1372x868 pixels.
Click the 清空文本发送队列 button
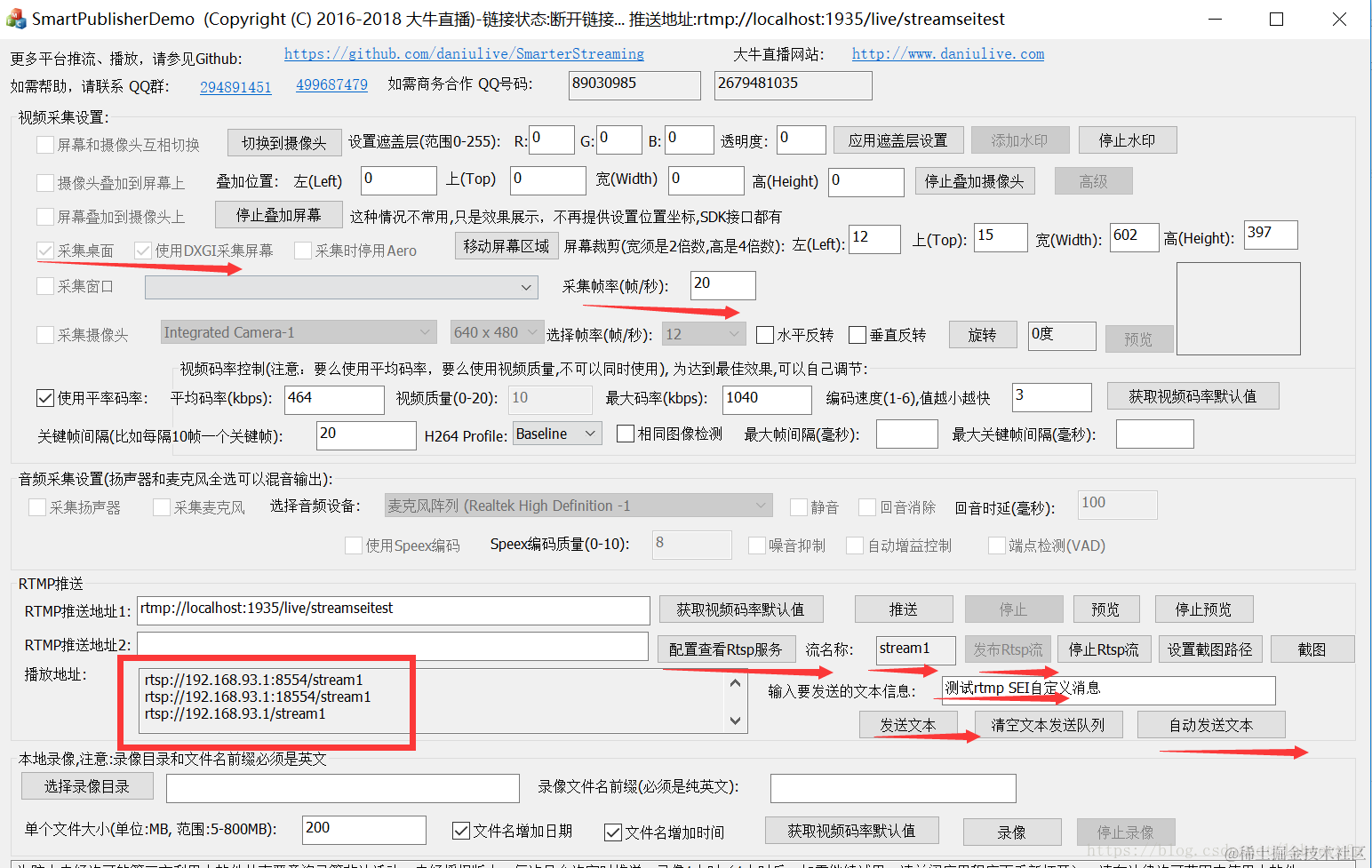click(1049, 725)
